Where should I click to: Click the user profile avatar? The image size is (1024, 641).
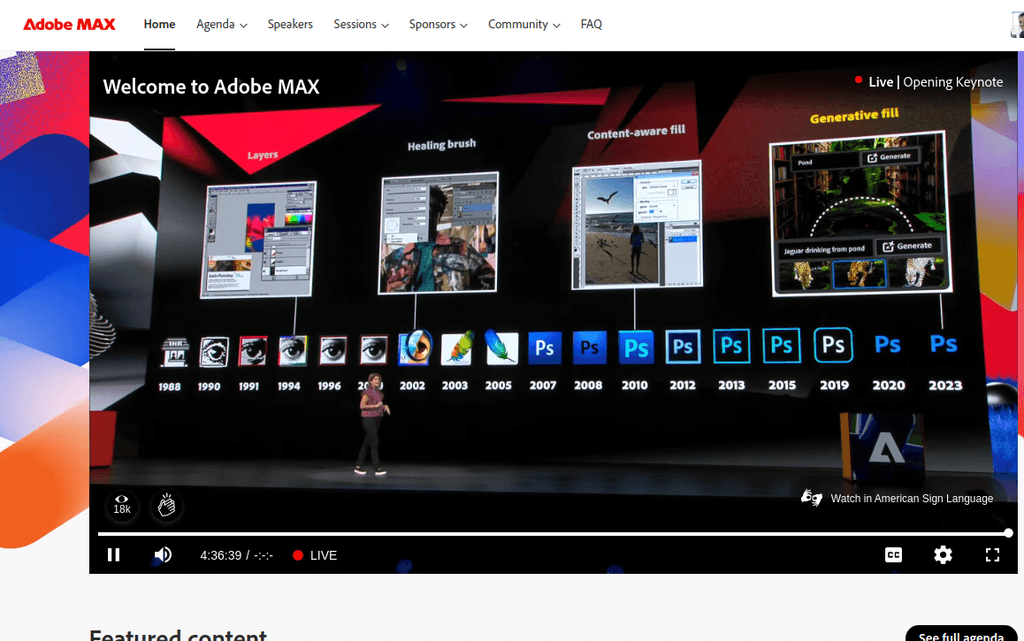[1017, 25]
